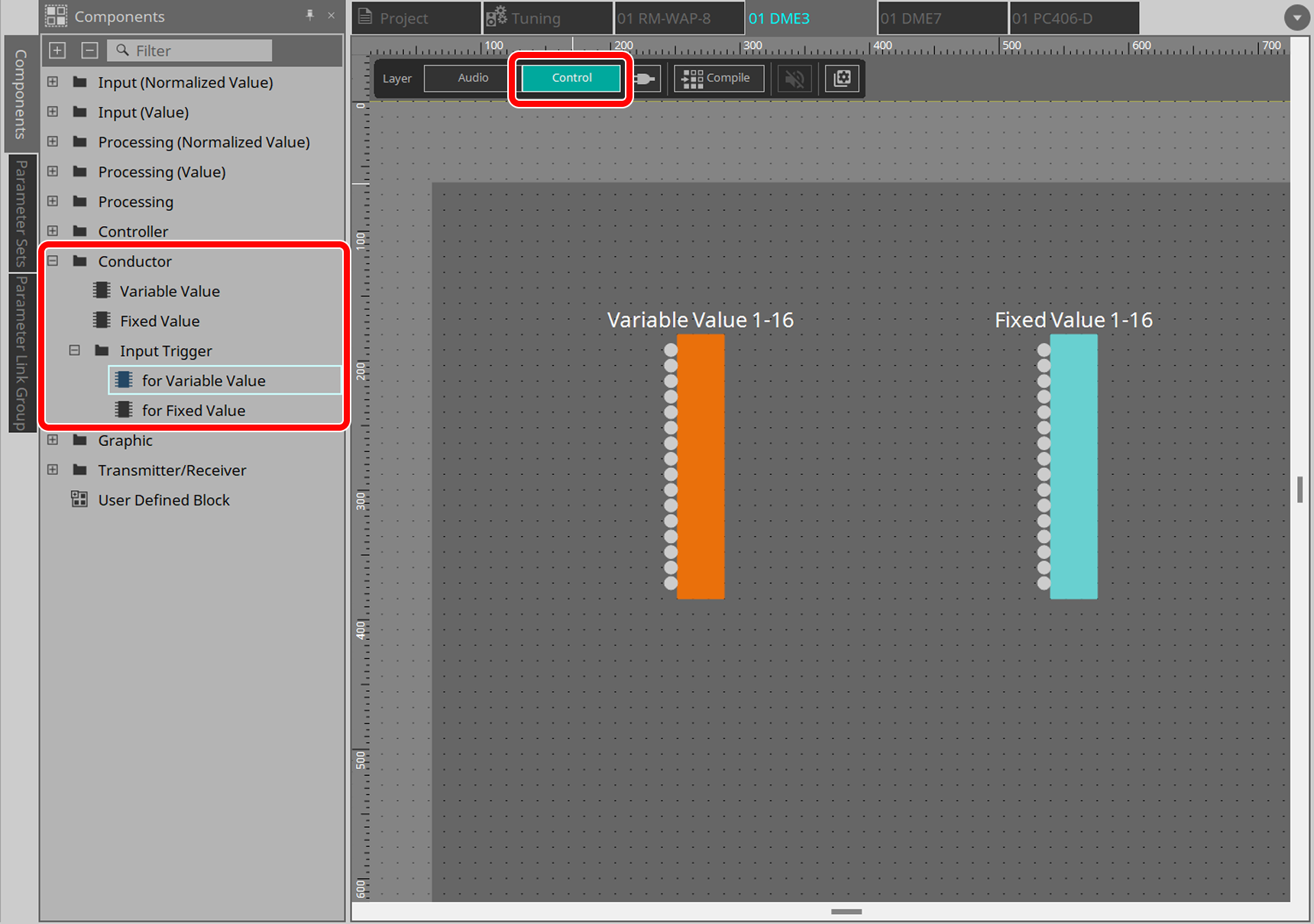Switch to the 01 DME7 device tab

942,18
